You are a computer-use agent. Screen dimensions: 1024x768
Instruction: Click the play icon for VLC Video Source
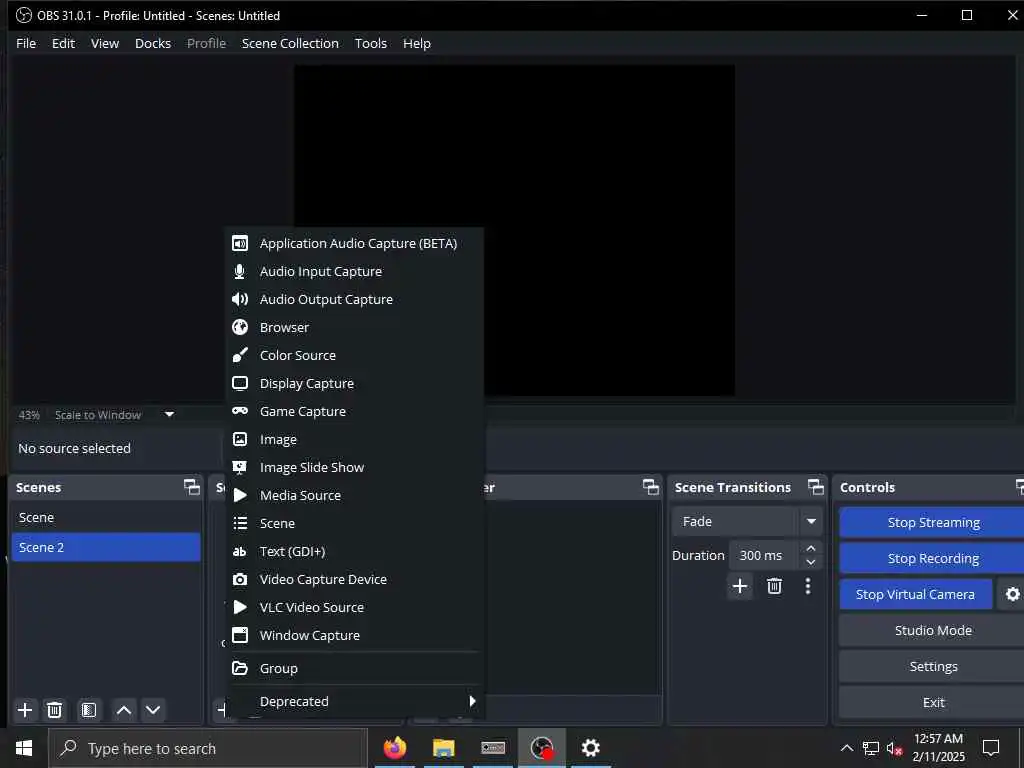pyautogui.click(x=240, y=607)
